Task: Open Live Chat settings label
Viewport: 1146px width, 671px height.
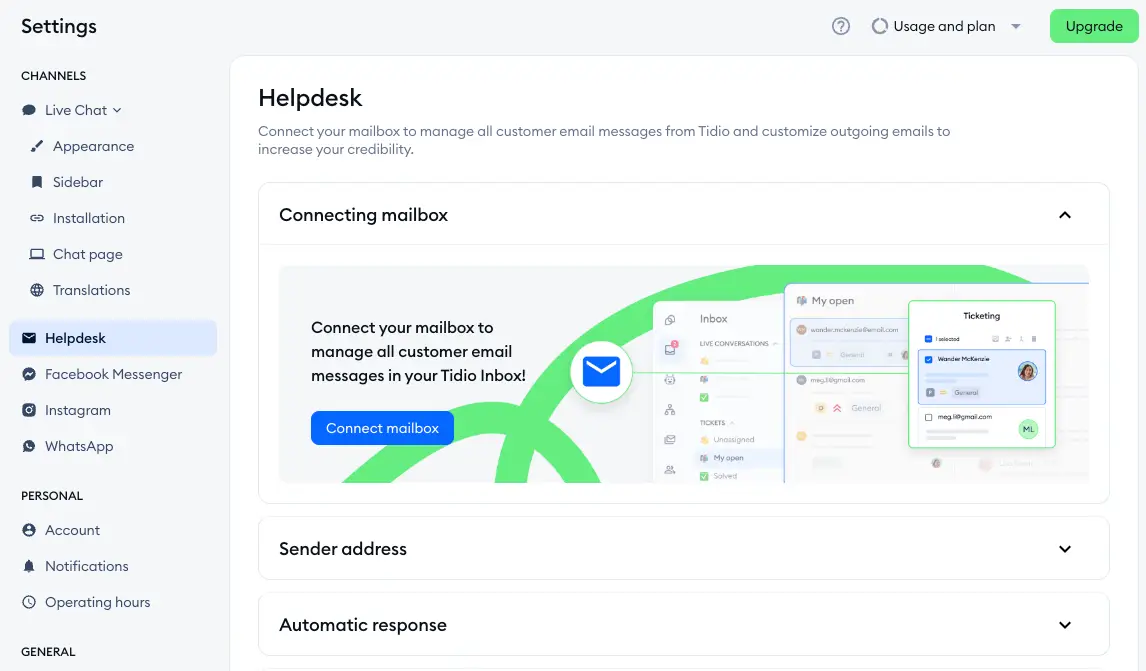Action: click(76, 110)
